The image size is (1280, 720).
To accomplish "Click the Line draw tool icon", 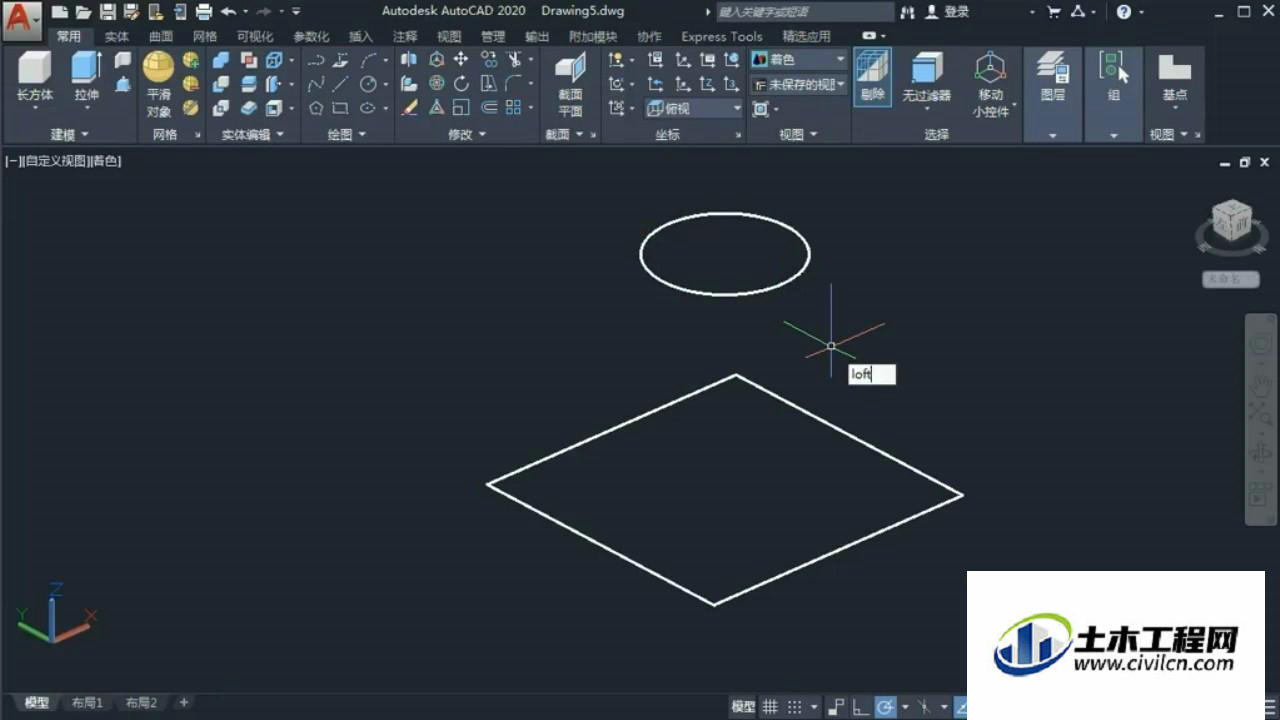I will (341, 84).
